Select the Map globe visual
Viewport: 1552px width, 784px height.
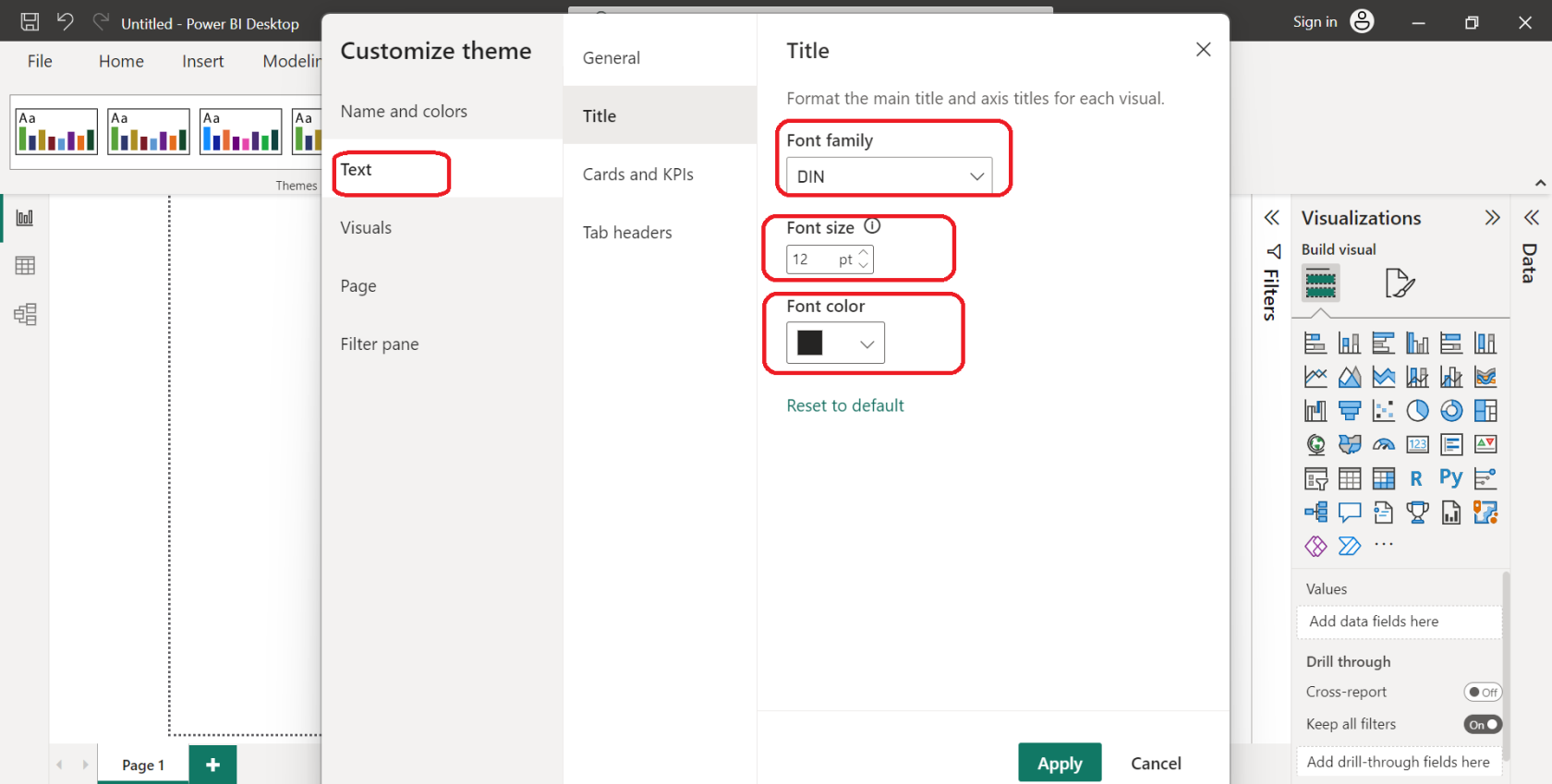(x=1316, y=445)
